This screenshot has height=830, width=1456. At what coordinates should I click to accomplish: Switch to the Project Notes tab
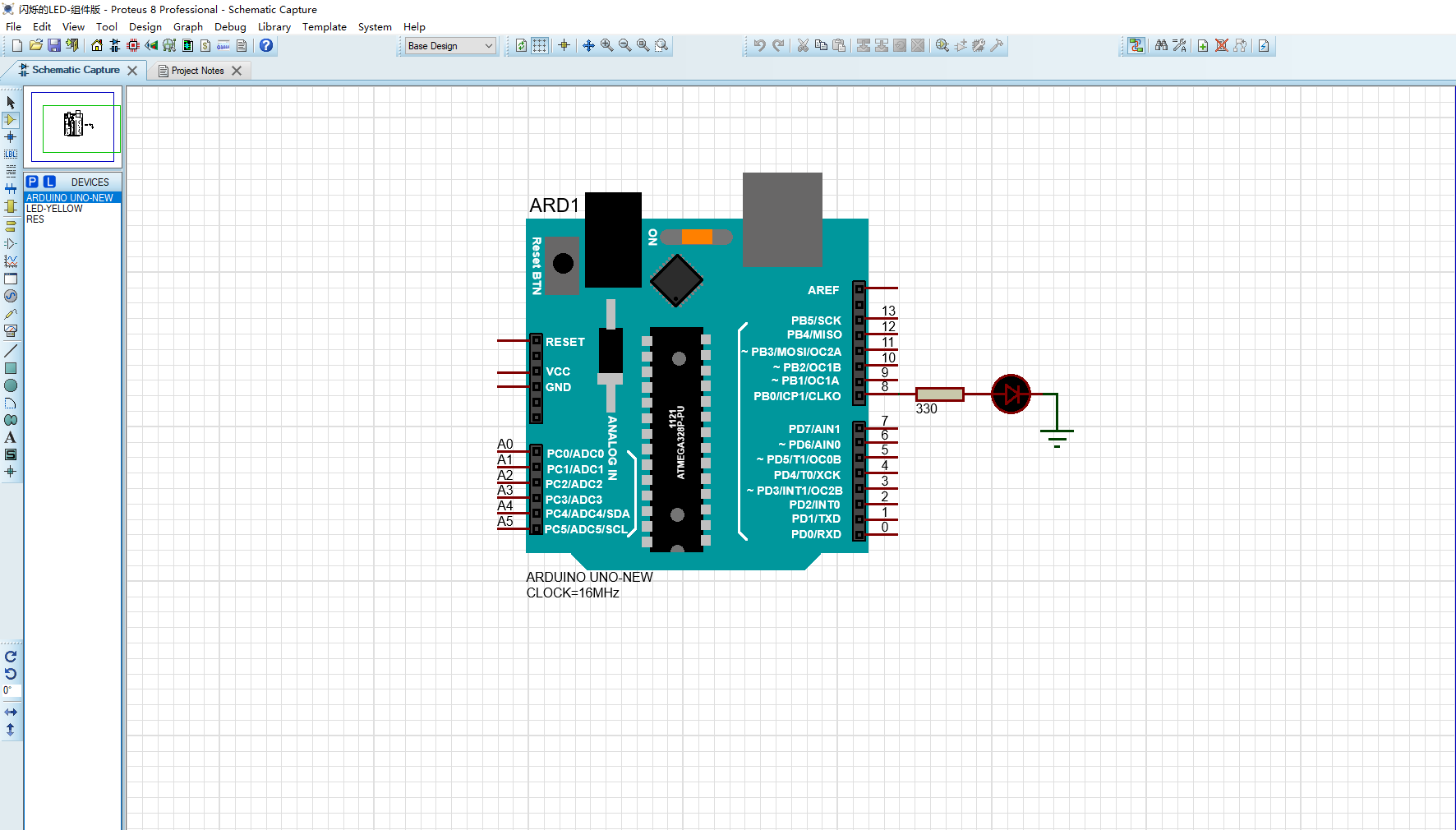[x=198, y=71]
